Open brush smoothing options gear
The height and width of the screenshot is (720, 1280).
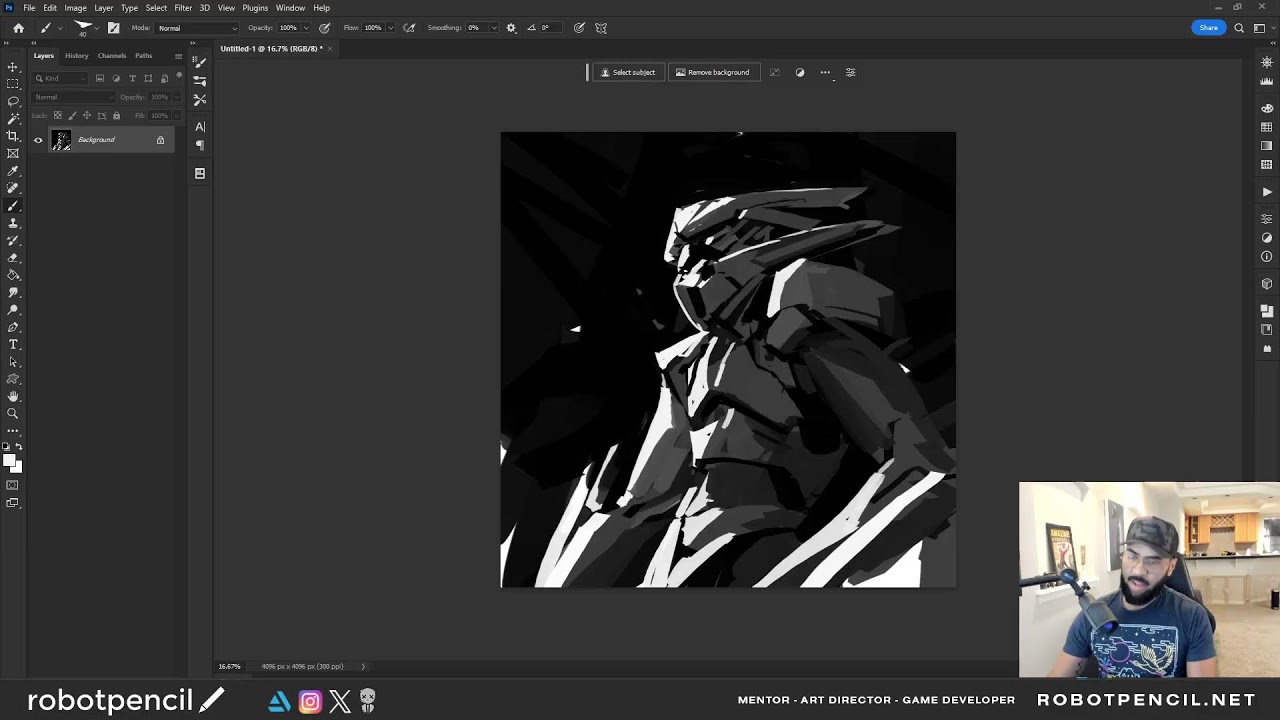point(511,28)
